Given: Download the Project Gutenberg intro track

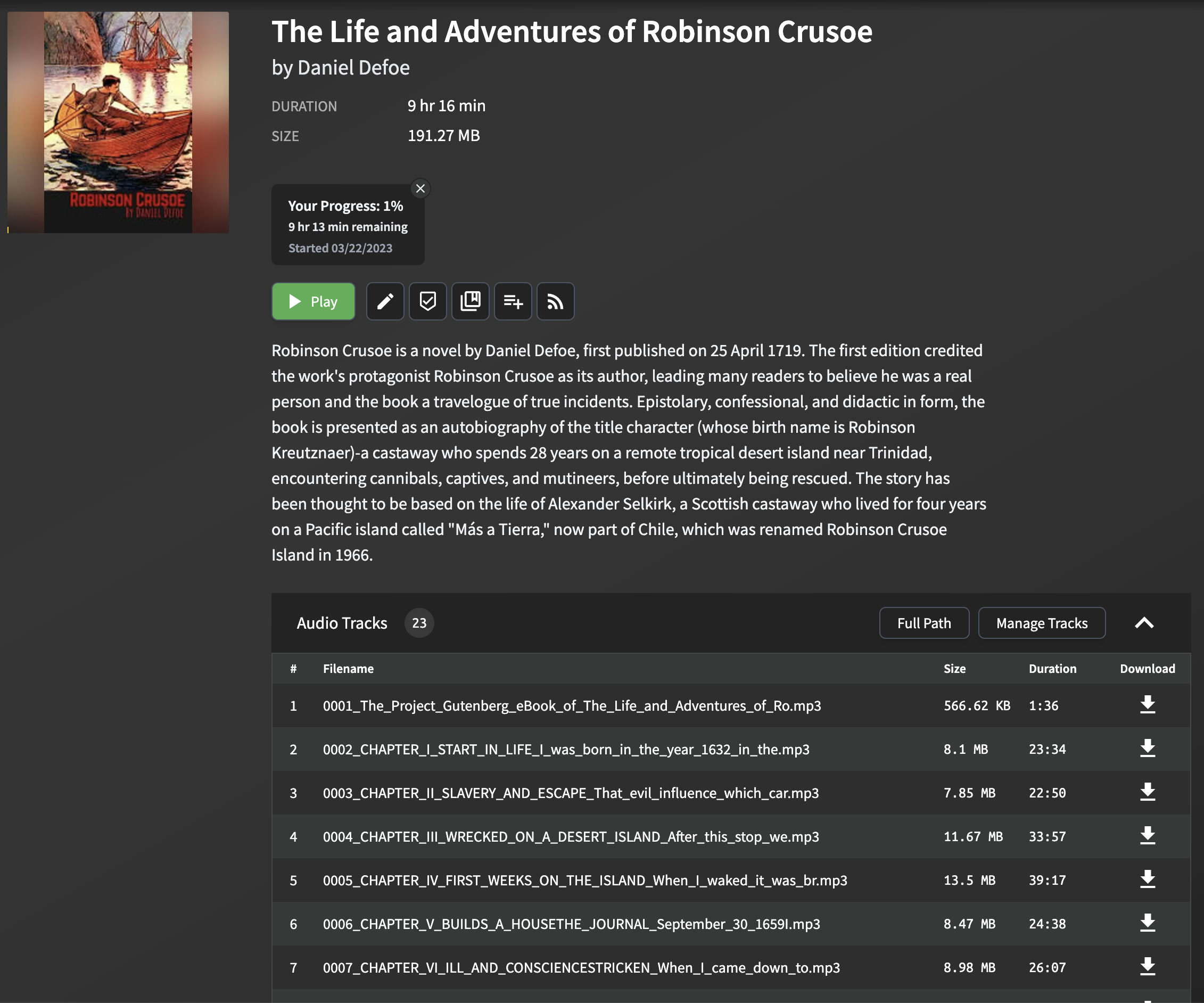Looking at the screenshot, I should (1147, 705).
